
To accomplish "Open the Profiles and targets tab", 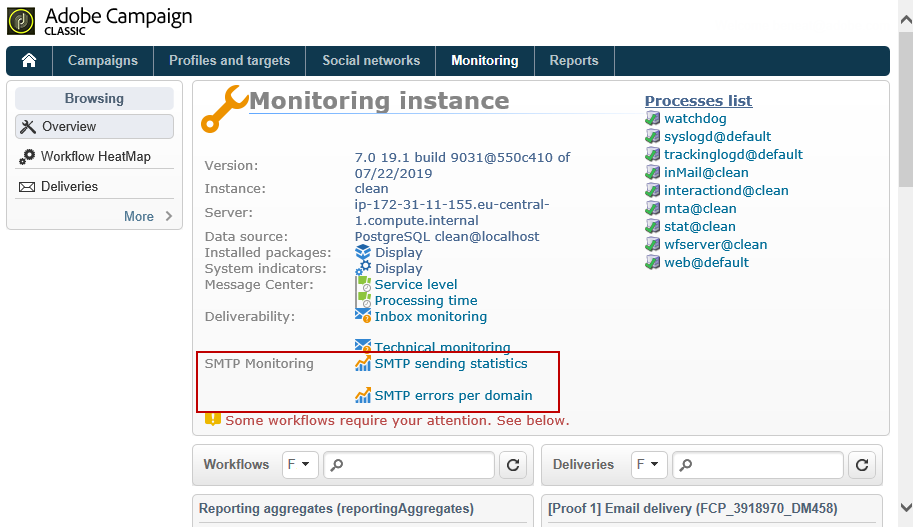I will 229,61.
